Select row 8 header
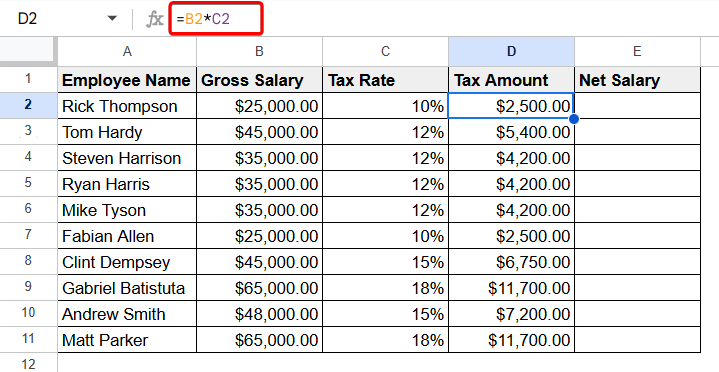The height and width of the screenshot is (372, 719). pyautogui.click(x=28, y=261)
